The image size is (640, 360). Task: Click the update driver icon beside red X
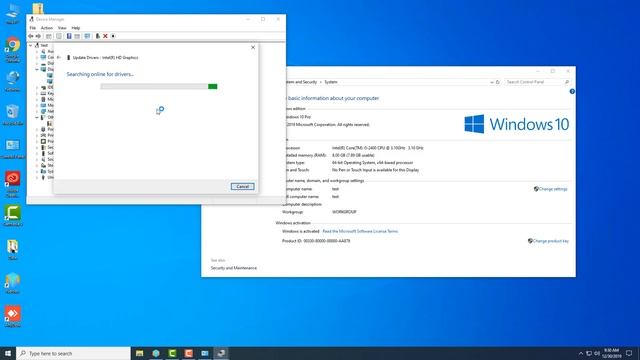(x=98, y=36)
